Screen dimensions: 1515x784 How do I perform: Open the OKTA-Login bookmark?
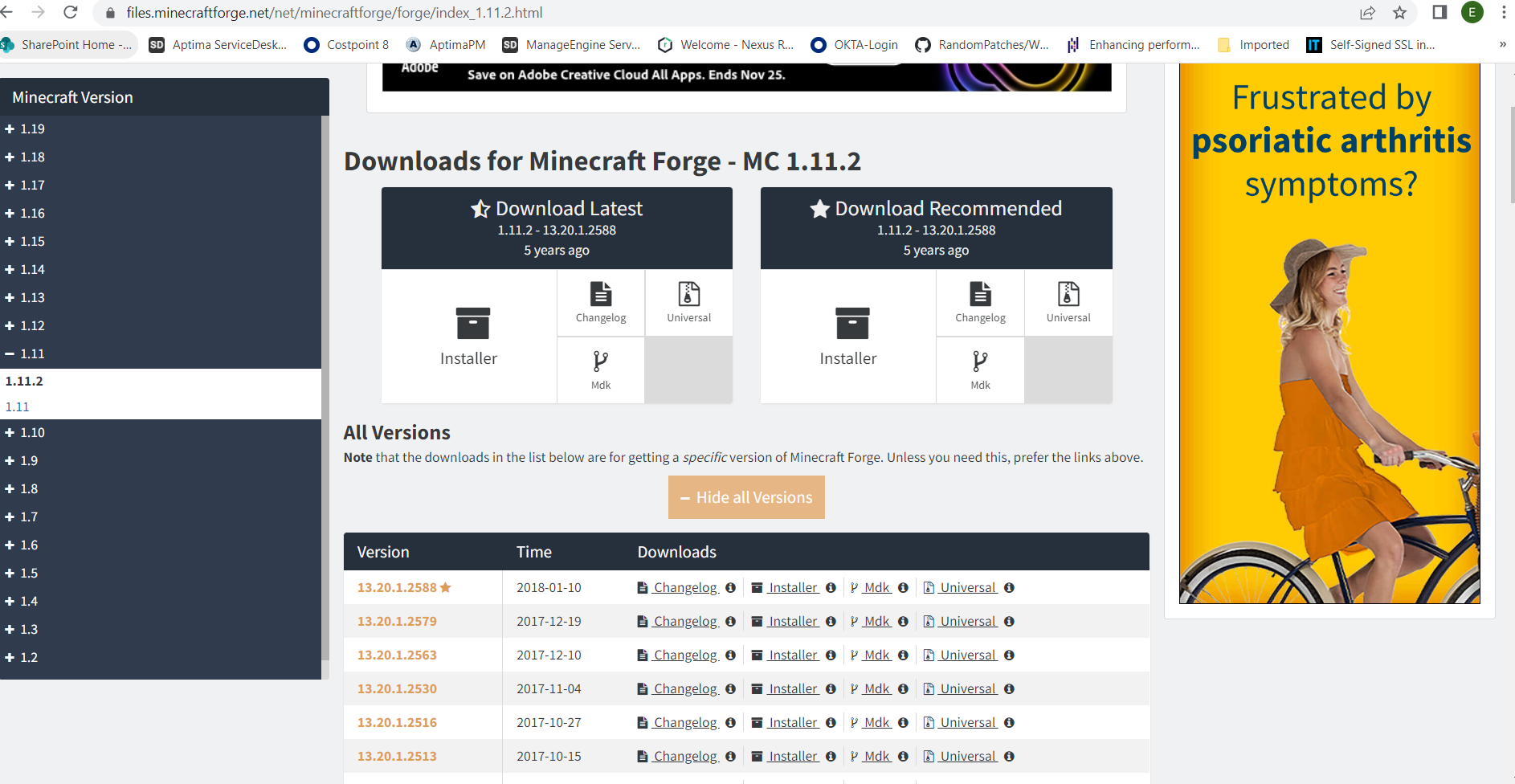click(x=854, y=44)
